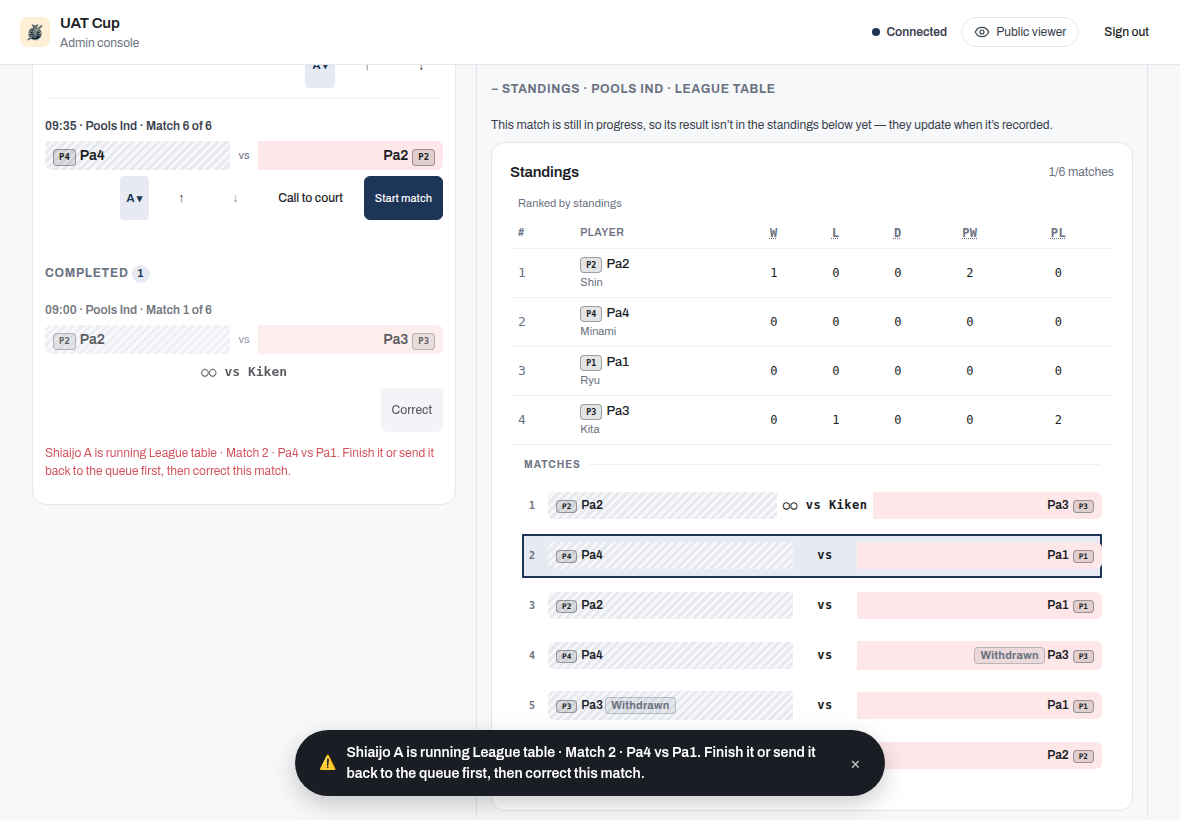Select the Pa1 Ryu standings row
The height and width of the screenshot is (820, 1180).
coord(812,371)
